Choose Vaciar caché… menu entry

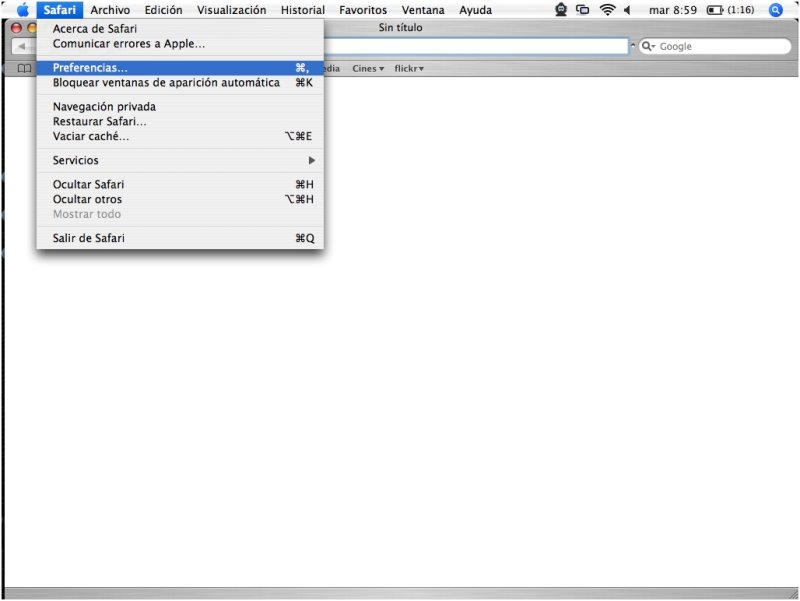coord(91,136)
